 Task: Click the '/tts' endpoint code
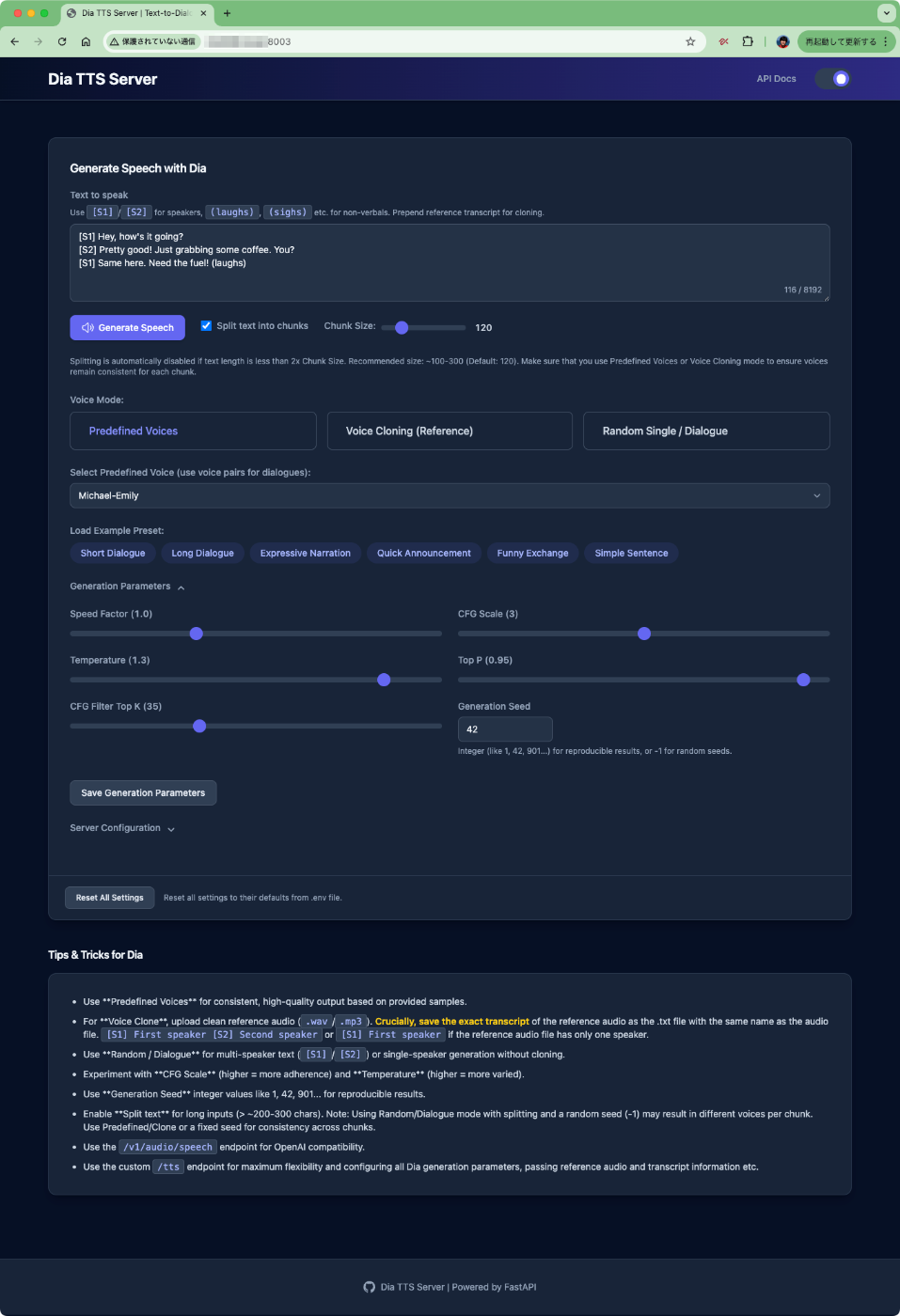click(x=168, y=1167)
